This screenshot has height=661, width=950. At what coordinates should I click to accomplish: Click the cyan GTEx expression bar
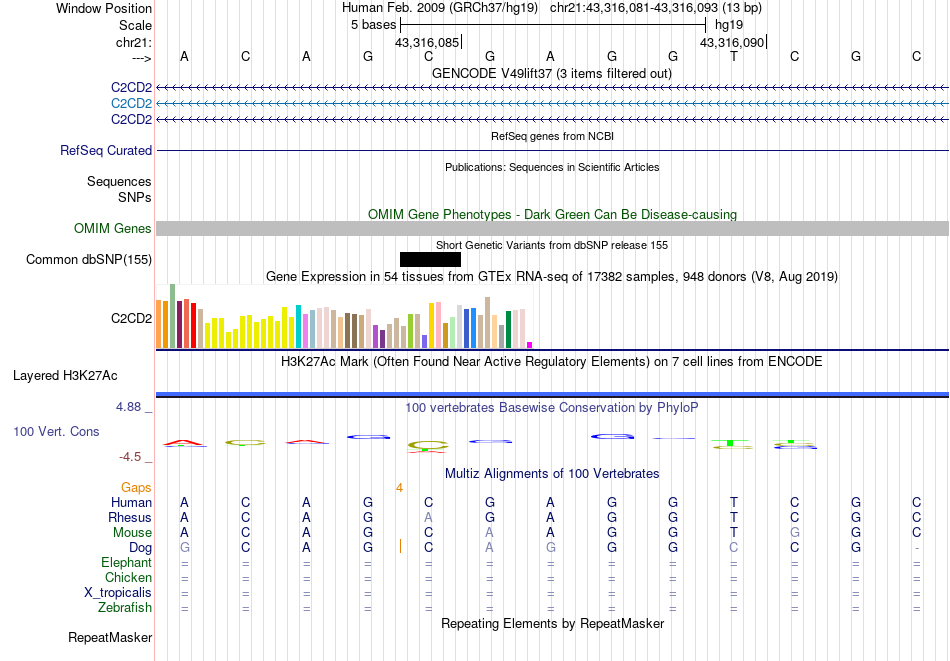[299, 327]
